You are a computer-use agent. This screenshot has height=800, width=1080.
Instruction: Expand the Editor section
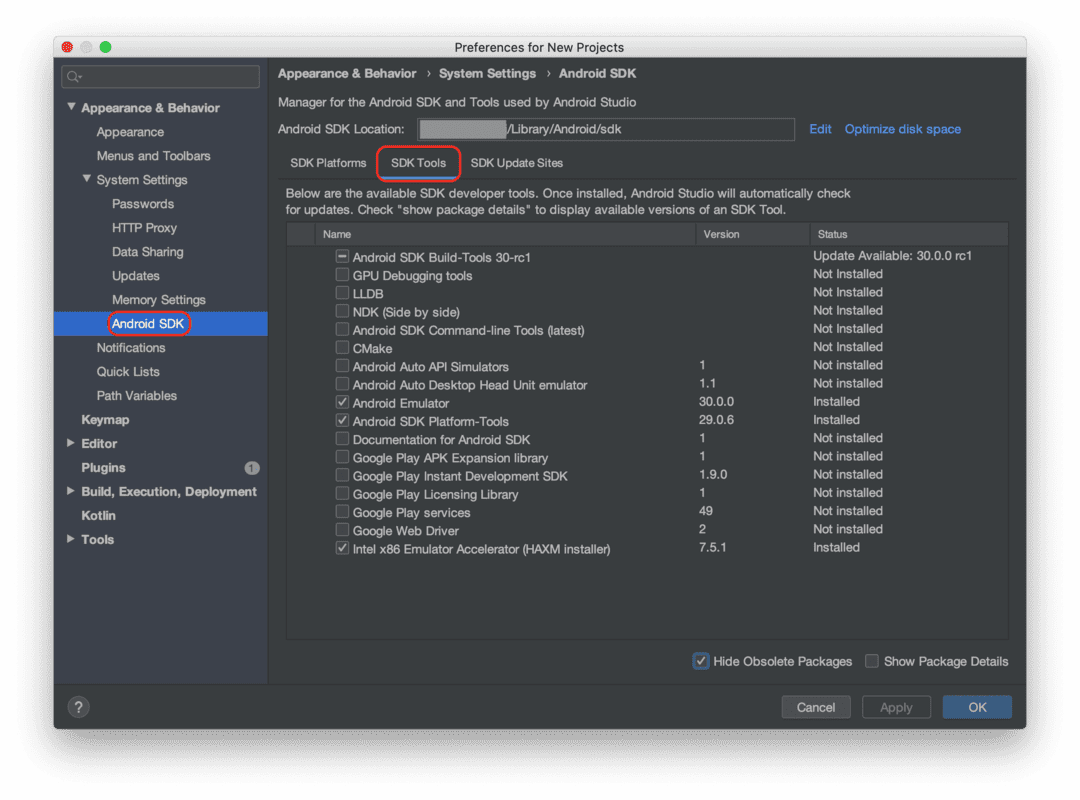(71, 443)
